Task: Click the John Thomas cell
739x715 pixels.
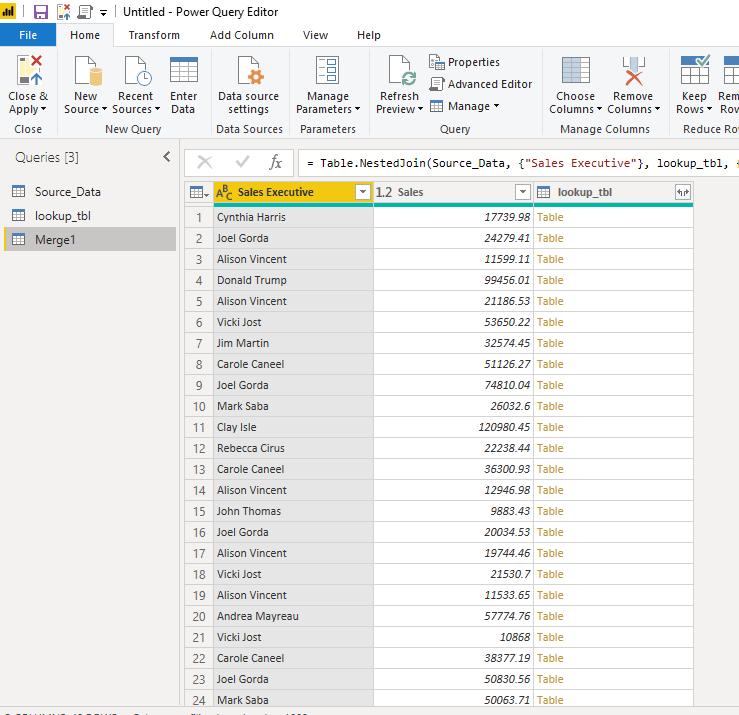Action: click(x=293, y=511)
